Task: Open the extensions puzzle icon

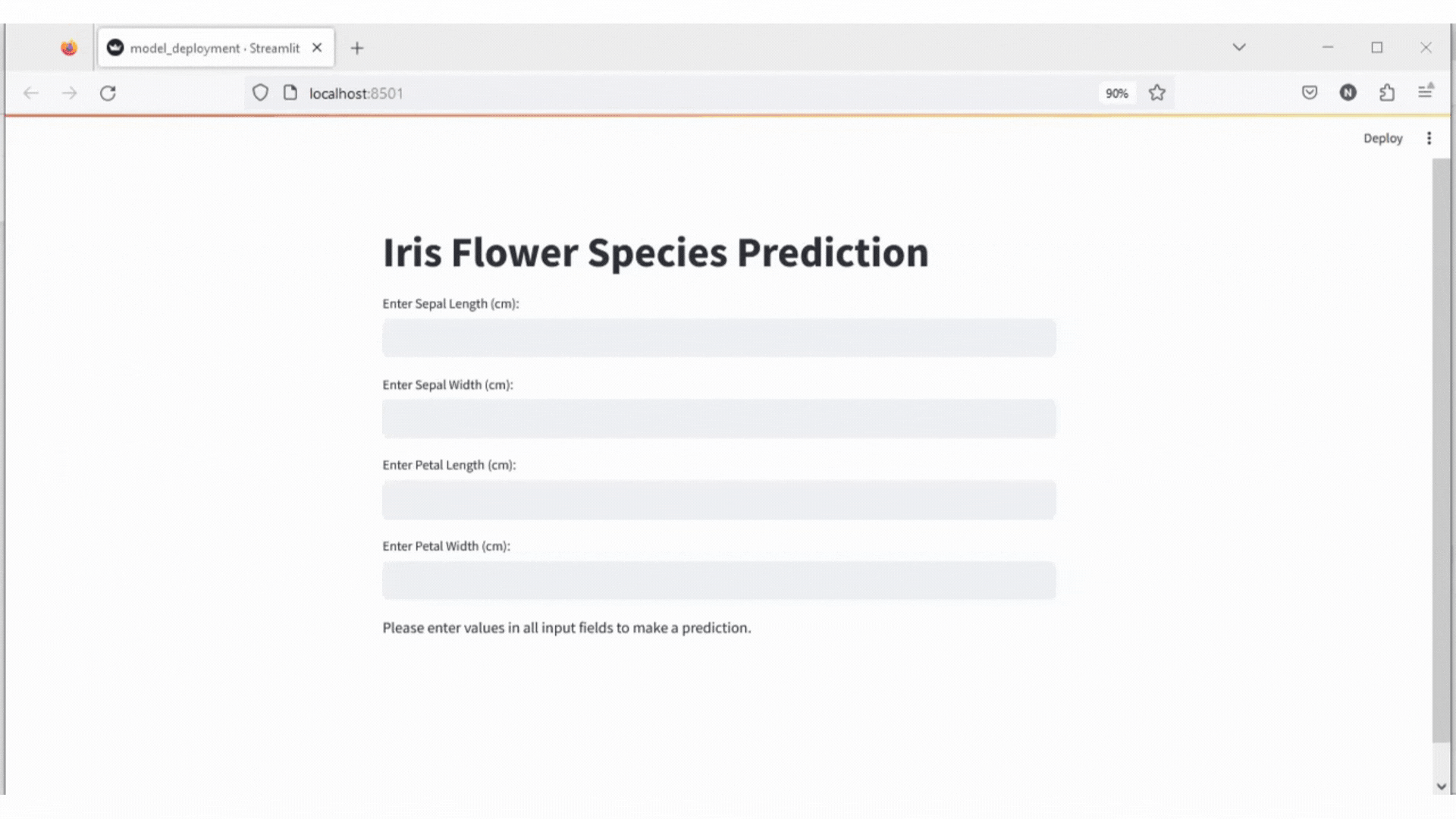Action: 1387,93
